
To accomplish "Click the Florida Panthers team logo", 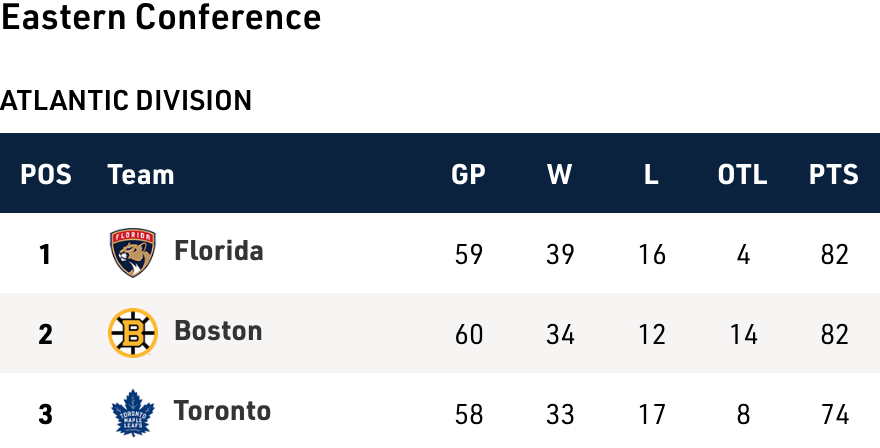I will click(x=133, y=252).
